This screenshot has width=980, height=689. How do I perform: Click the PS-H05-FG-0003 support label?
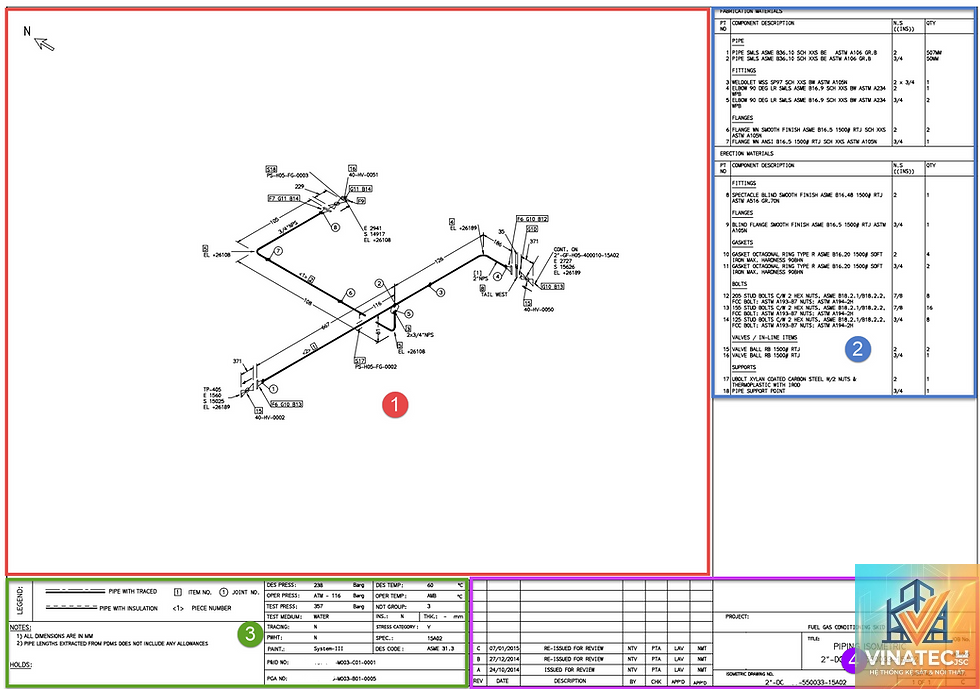tap(288, 175)
